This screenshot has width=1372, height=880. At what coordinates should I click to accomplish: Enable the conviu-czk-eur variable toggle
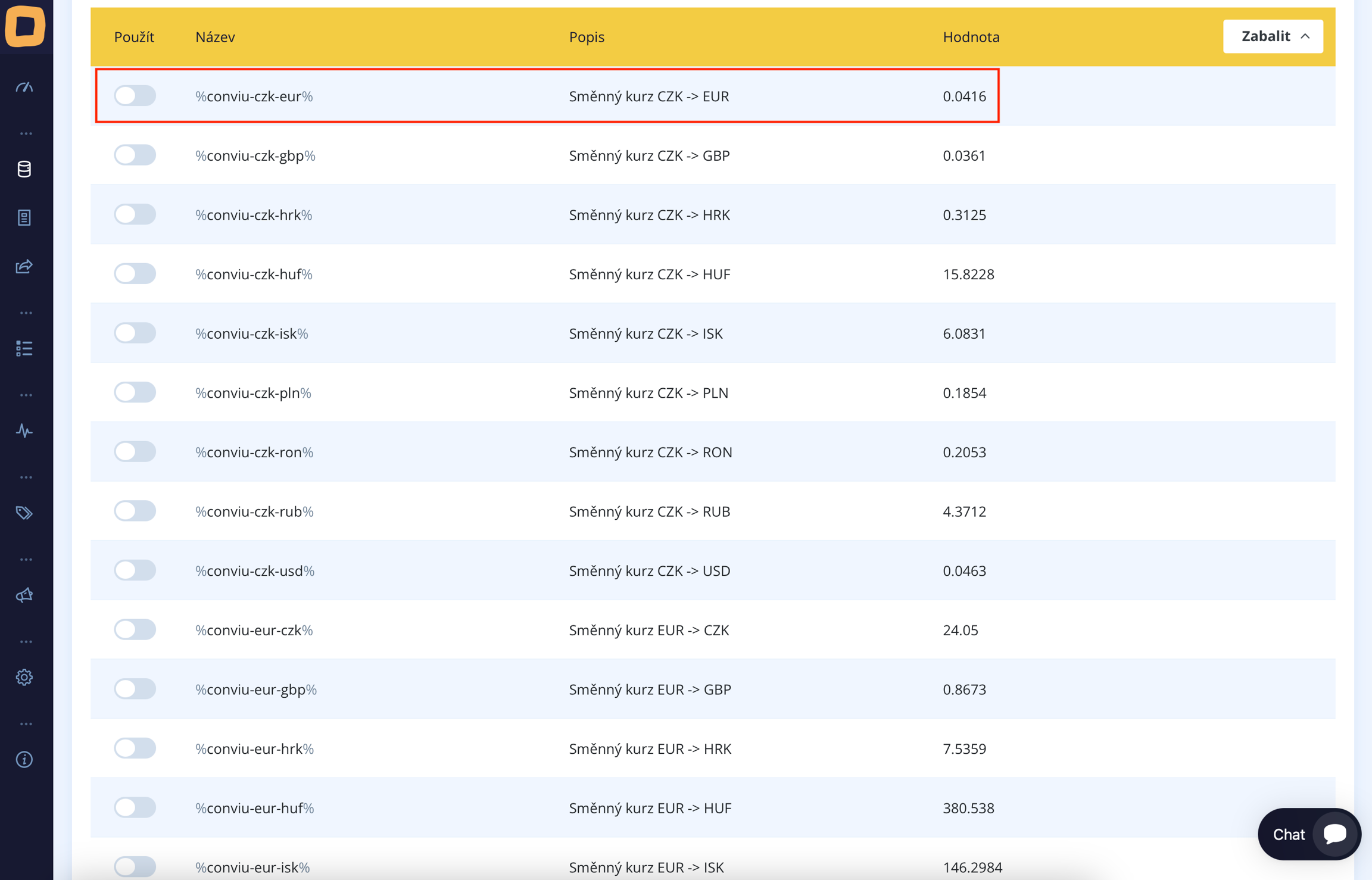(135, 96)
